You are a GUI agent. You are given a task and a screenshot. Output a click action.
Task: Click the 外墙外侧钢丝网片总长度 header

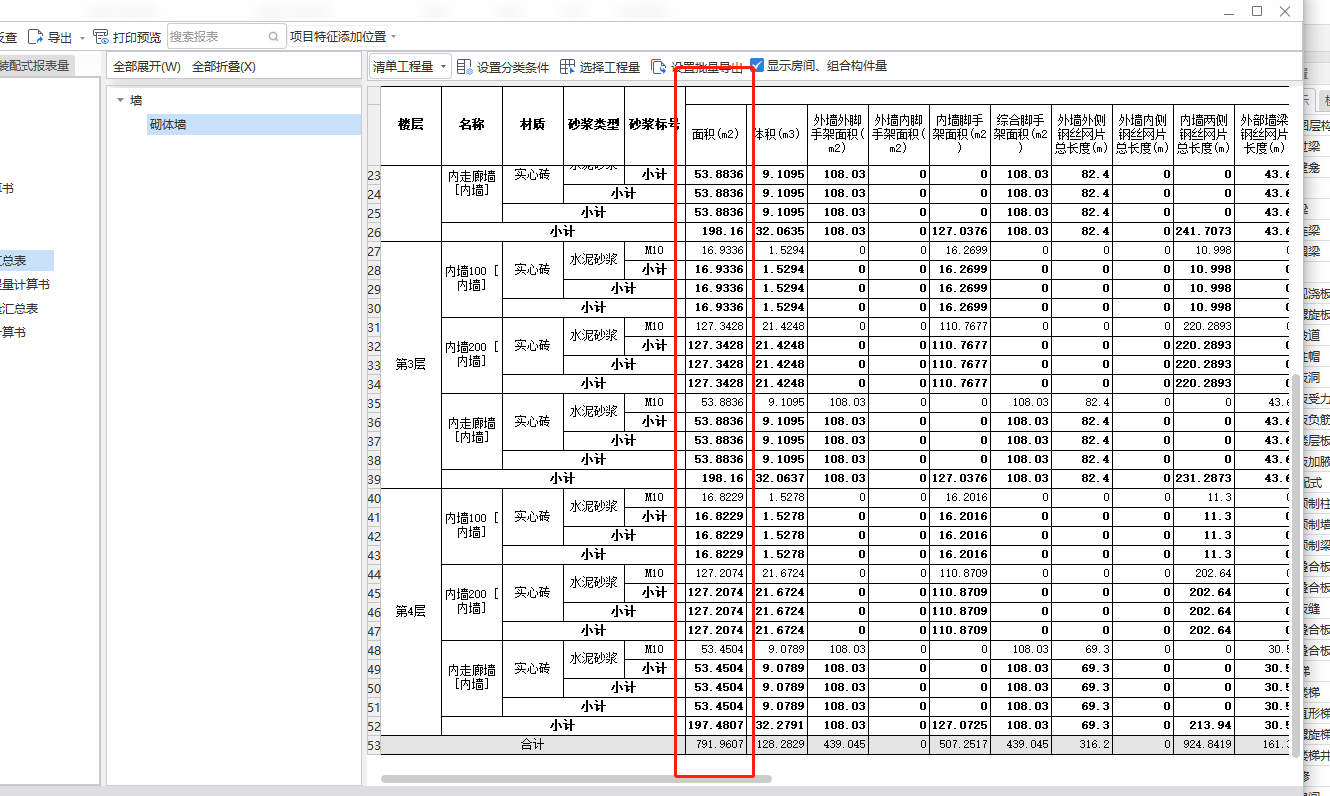click(1082, 133)
